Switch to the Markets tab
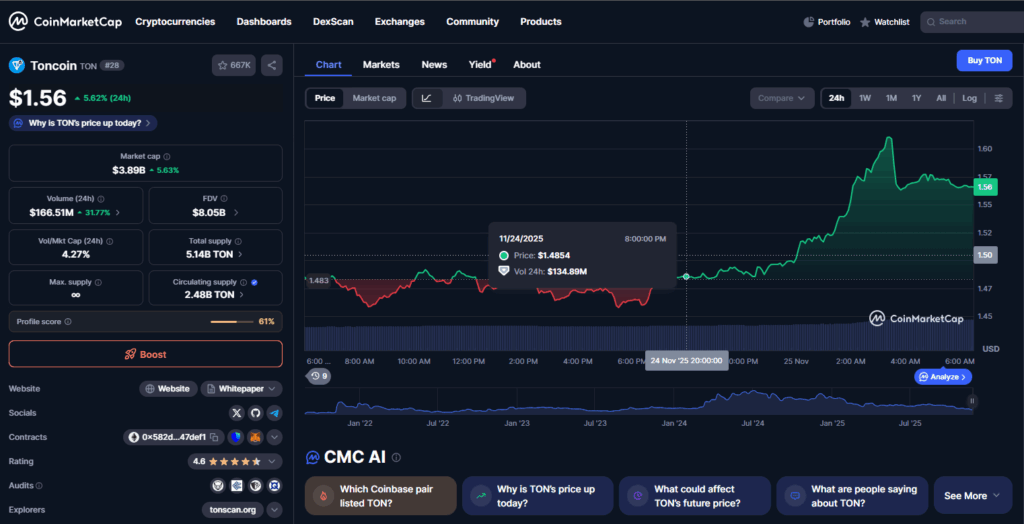Viewport: 1024px width, 524px height. tap(381, 65)
